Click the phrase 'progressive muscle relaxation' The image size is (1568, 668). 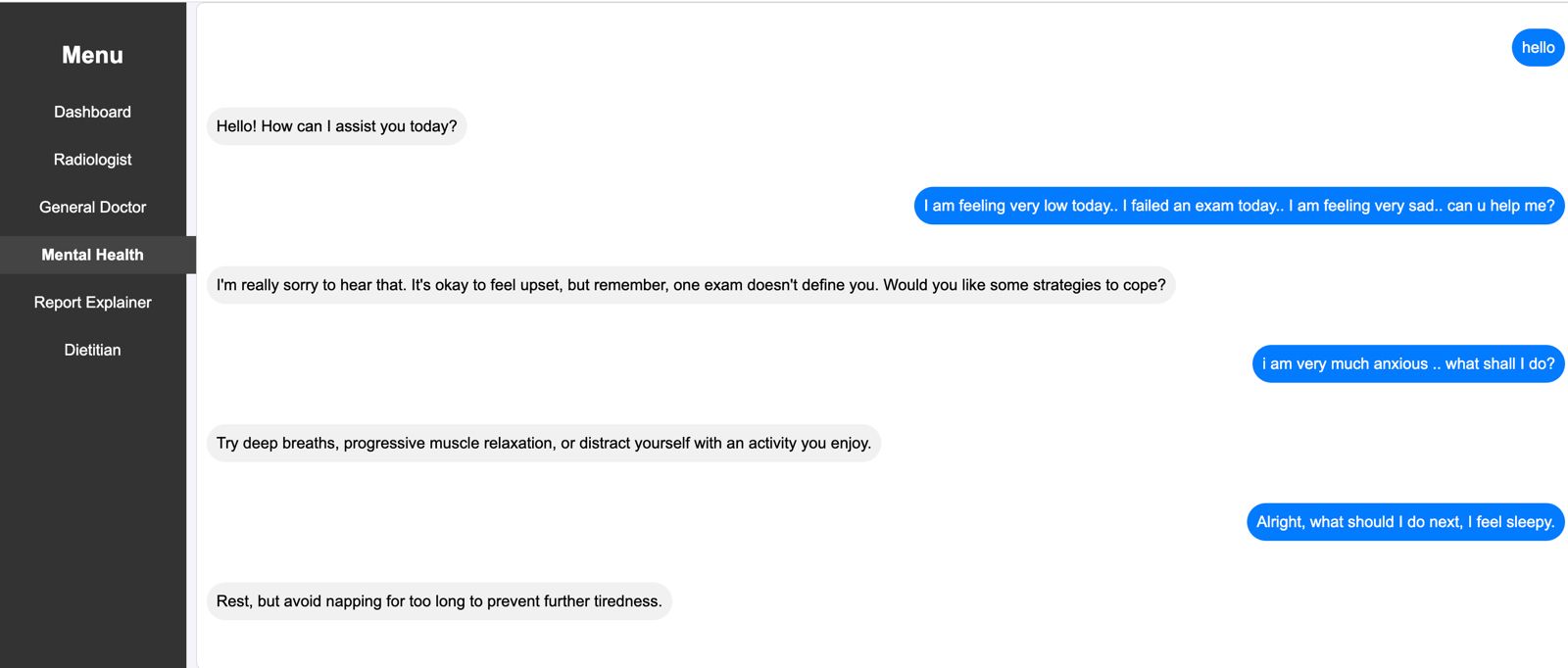(x=447, y=444)
